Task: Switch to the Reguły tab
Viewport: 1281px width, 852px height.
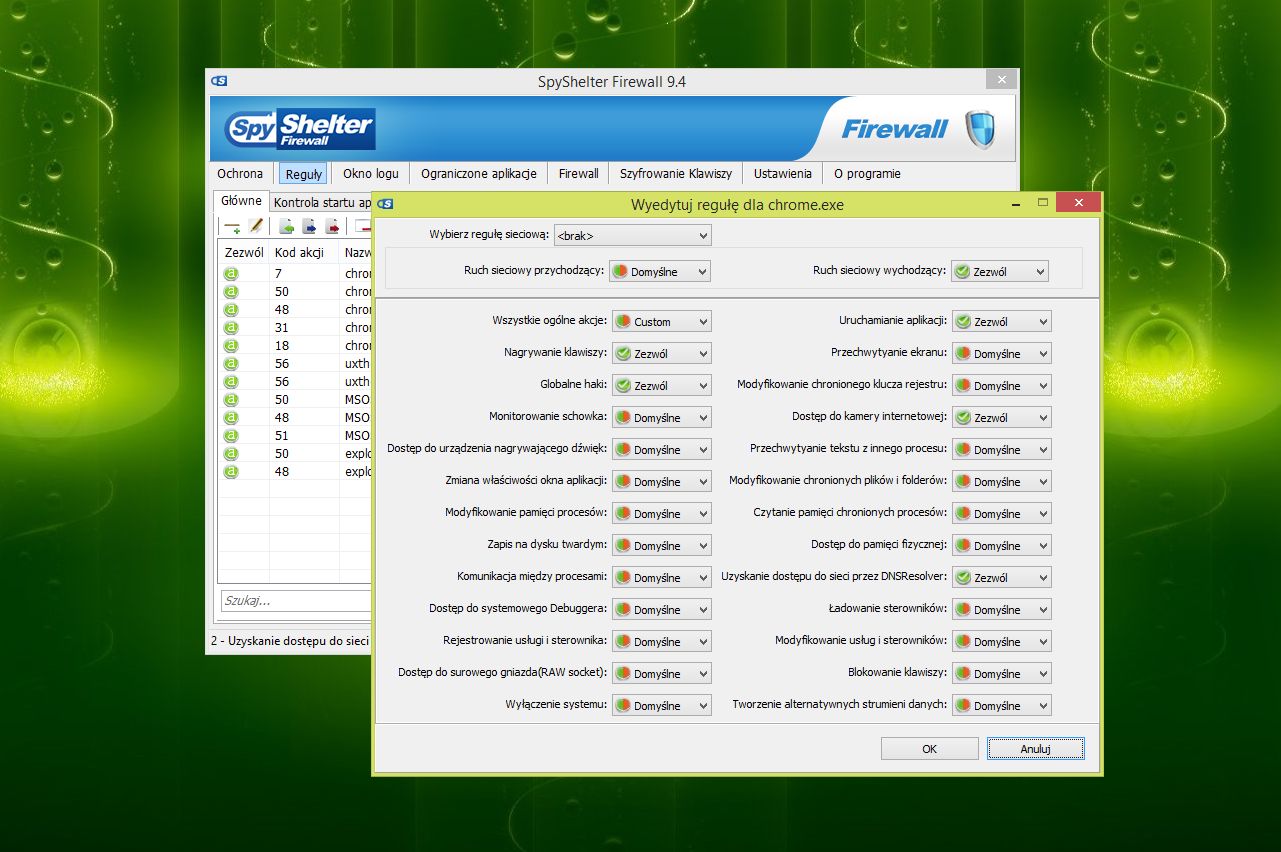Action: point(304,174)
